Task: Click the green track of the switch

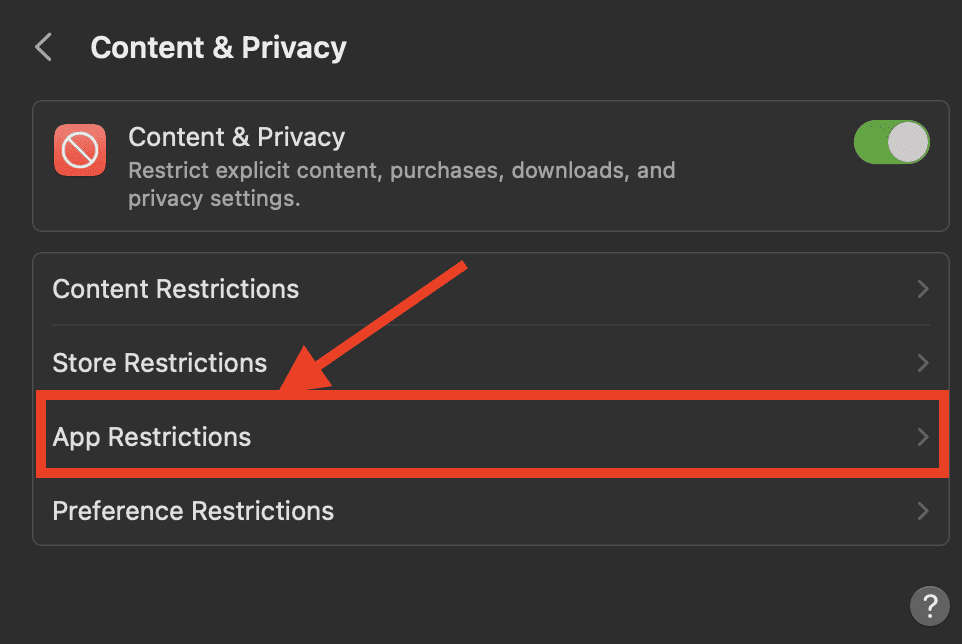Action: (870, 143)
